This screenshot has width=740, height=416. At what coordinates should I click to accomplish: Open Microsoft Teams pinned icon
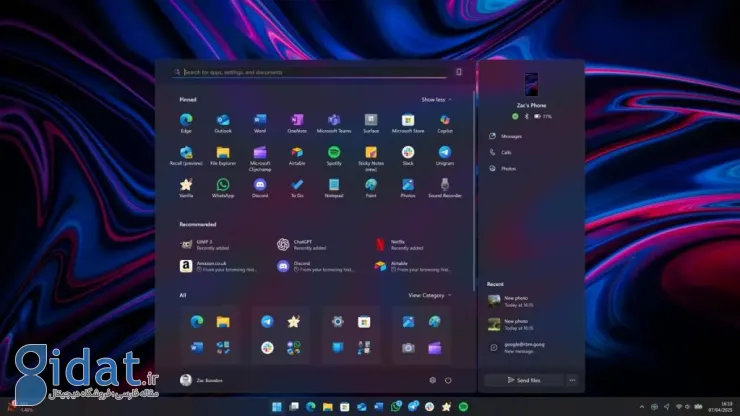[334, 120]
